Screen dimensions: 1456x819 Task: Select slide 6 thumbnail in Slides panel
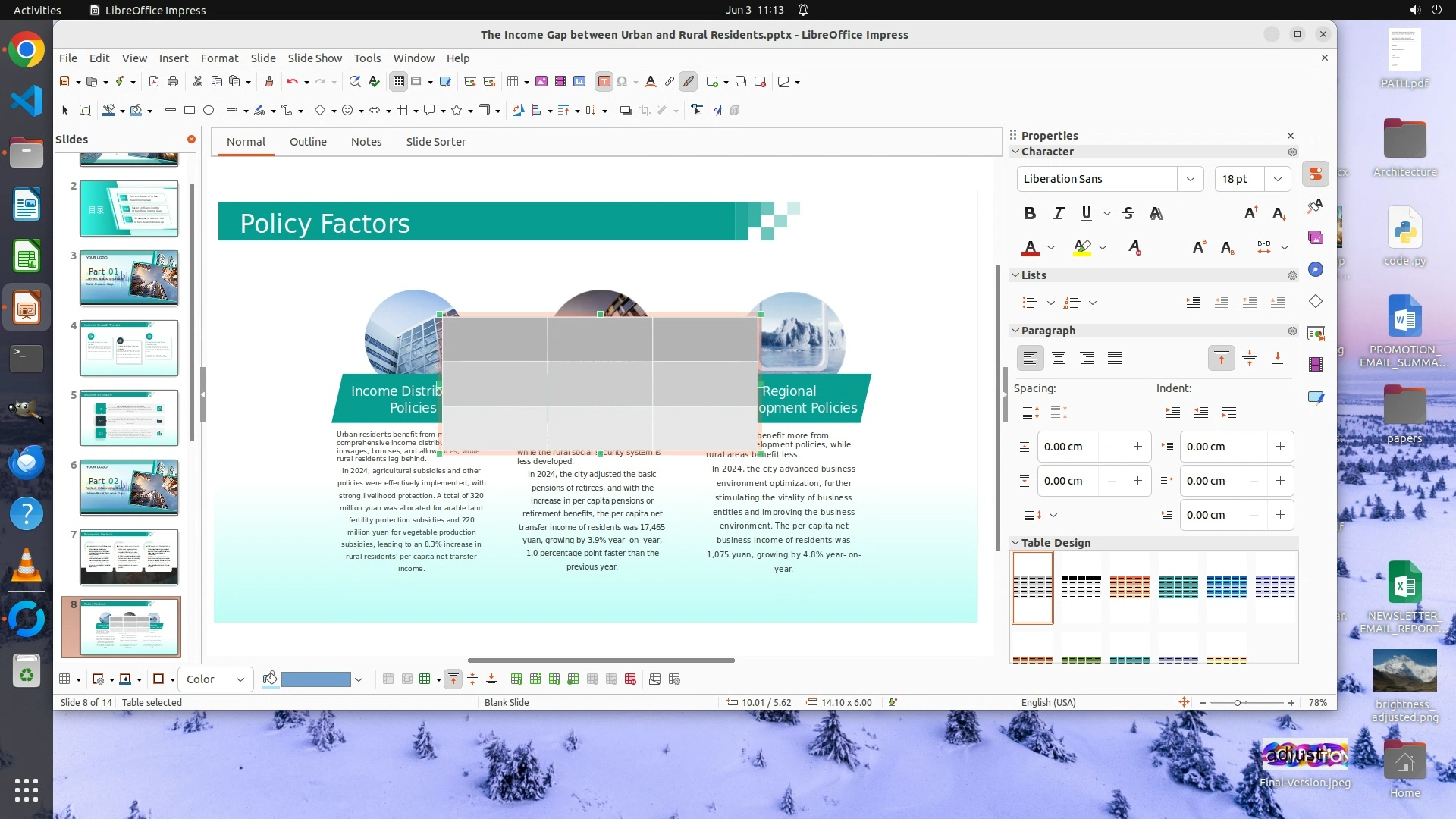pos(129,487)
